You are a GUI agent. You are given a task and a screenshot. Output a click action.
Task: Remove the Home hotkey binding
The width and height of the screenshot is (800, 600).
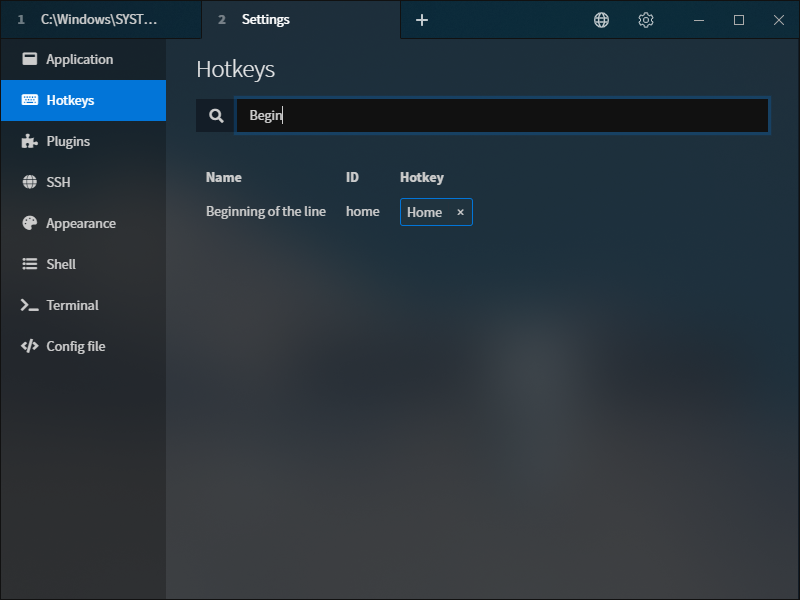pyautogui.click(x=460, y=212)
